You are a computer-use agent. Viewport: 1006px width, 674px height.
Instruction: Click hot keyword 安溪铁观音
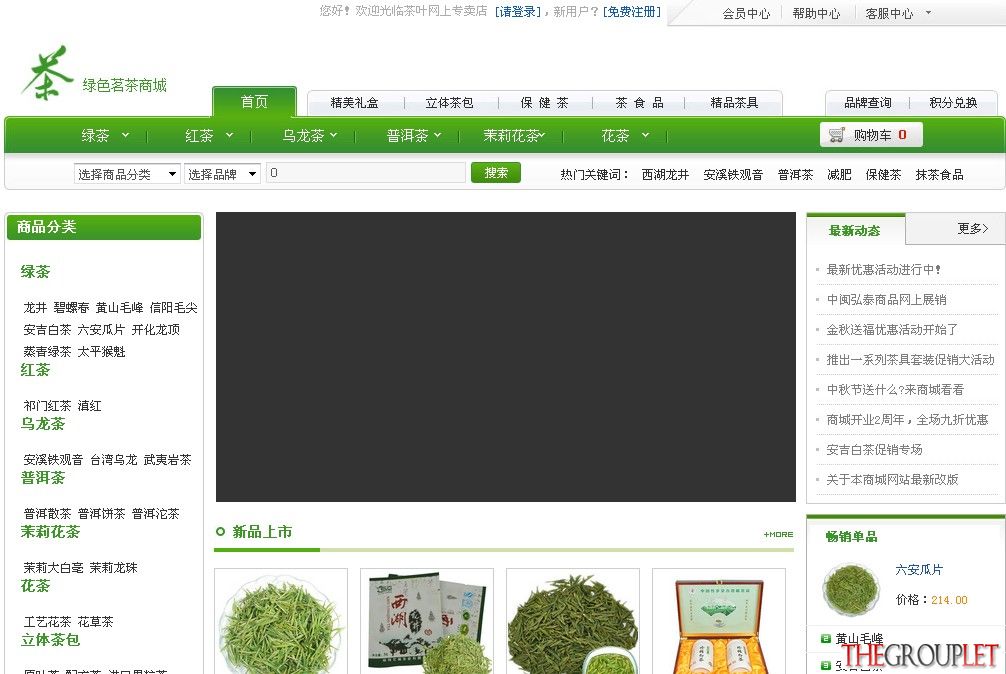point(733,174)
